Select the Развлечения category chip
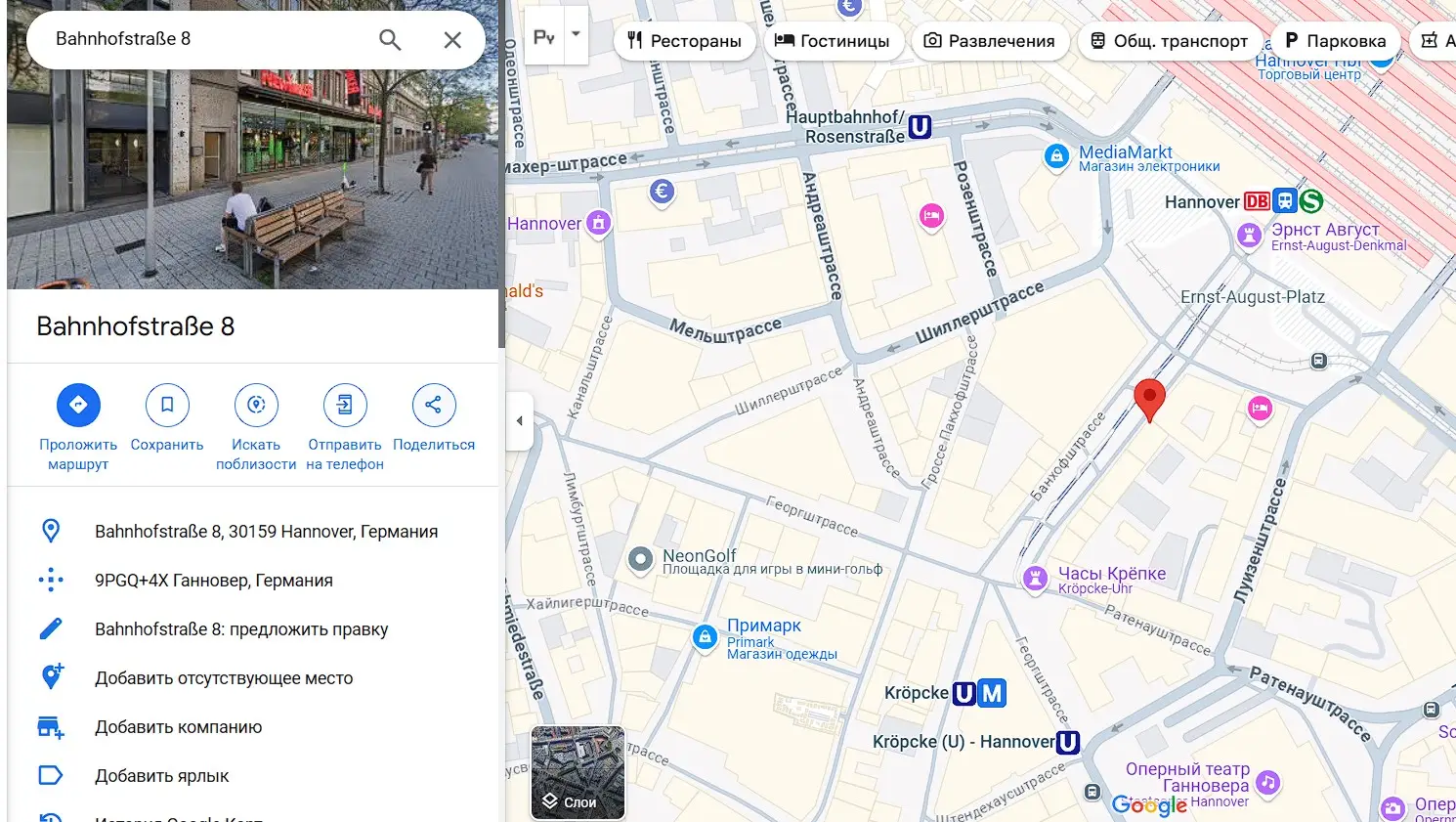1456x822 pixels. [x=990, y=40]
